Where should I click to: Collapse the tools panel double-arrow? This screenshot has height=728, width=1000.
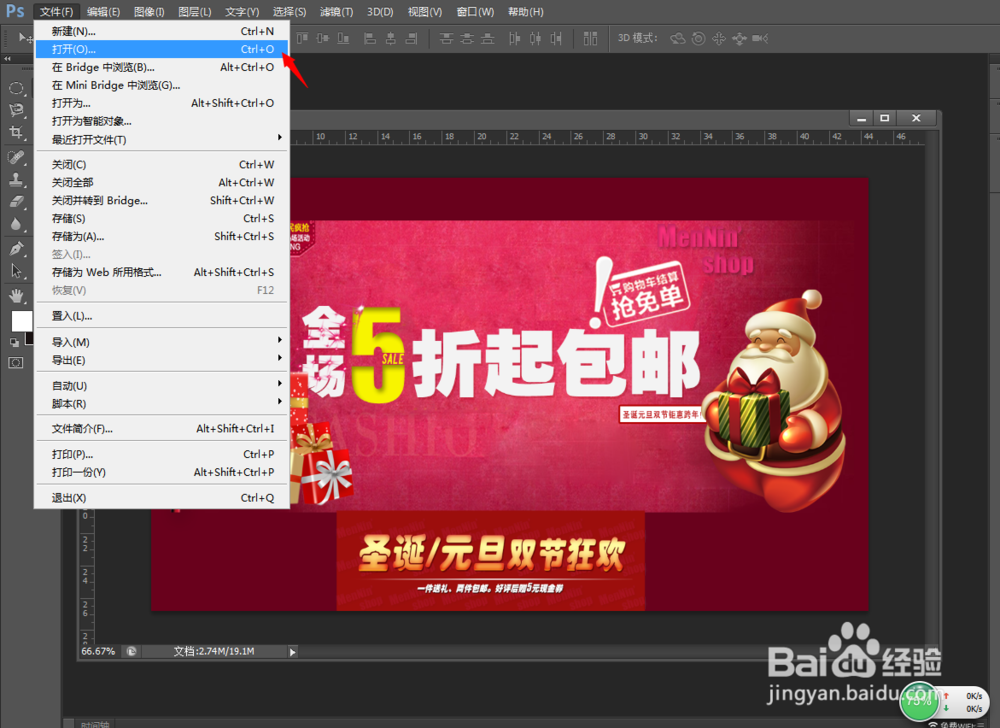pyautogui.click(x=8, y=59)
